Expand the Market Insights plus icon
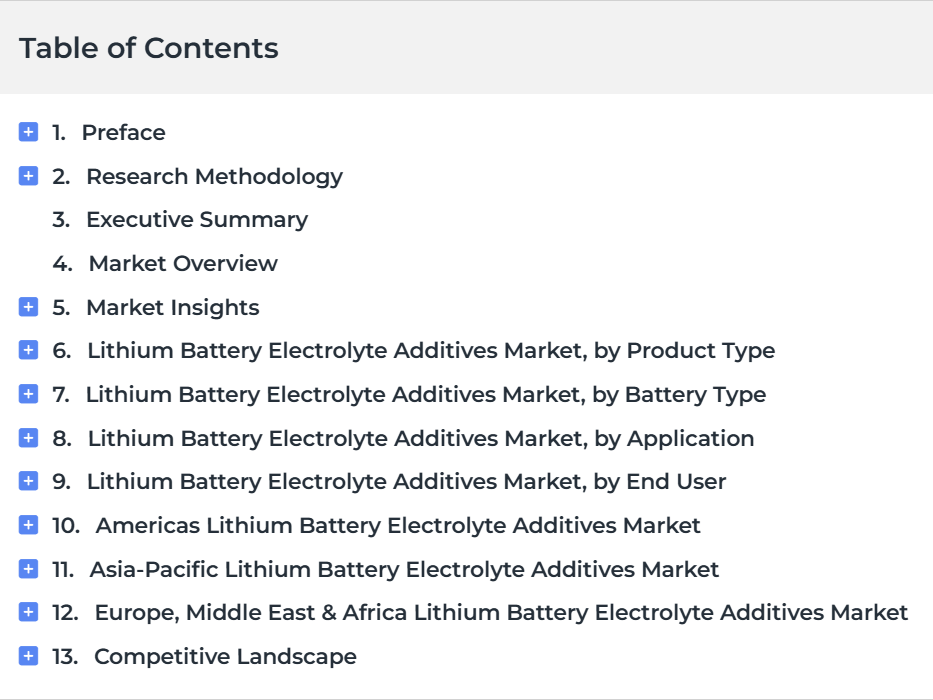The width and height of the screenshot is (933, 700). (x=28, y=307)
